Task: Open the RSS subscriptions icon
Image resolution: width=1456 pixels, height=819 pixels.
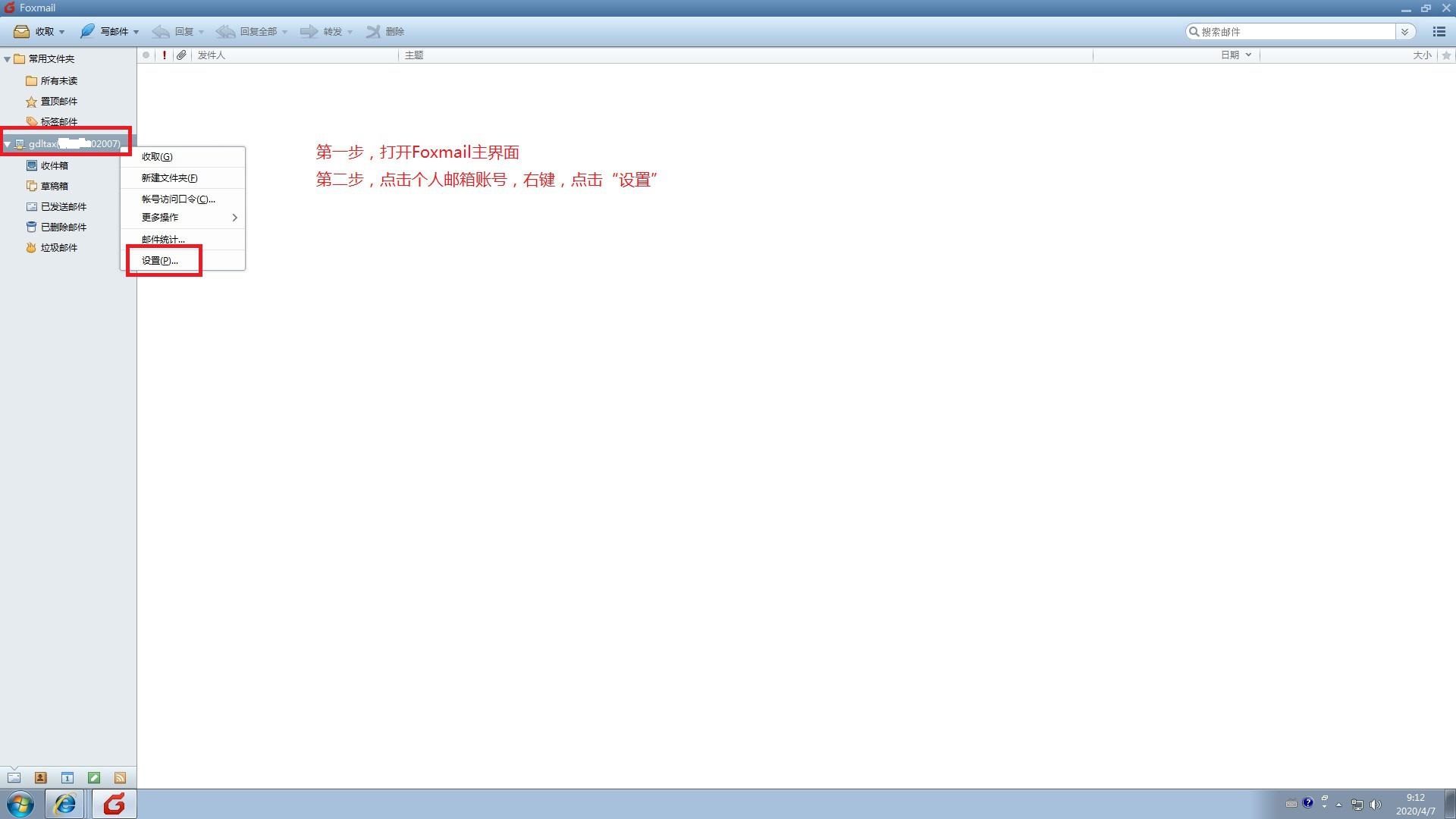Action: [x=120, y=777]
